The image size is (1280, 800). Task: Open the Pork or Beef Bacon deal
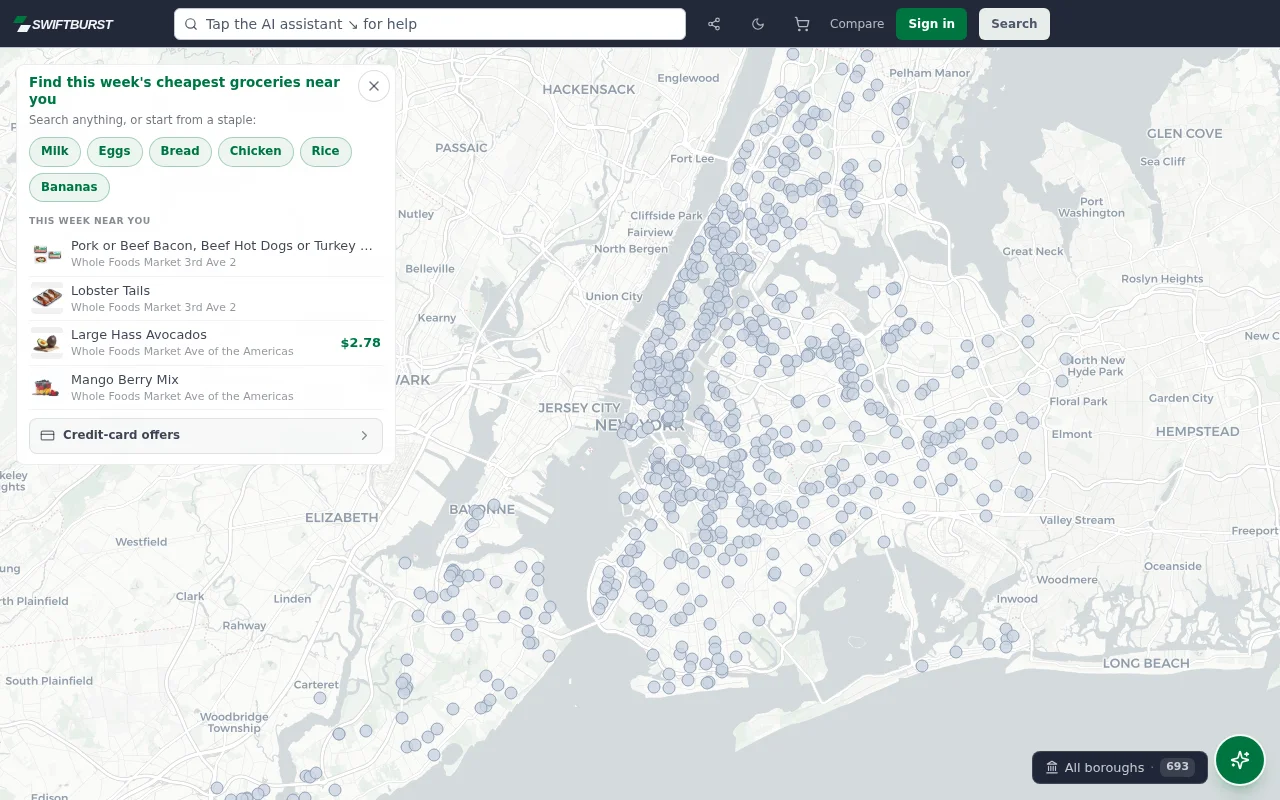(x=206, y=254)
